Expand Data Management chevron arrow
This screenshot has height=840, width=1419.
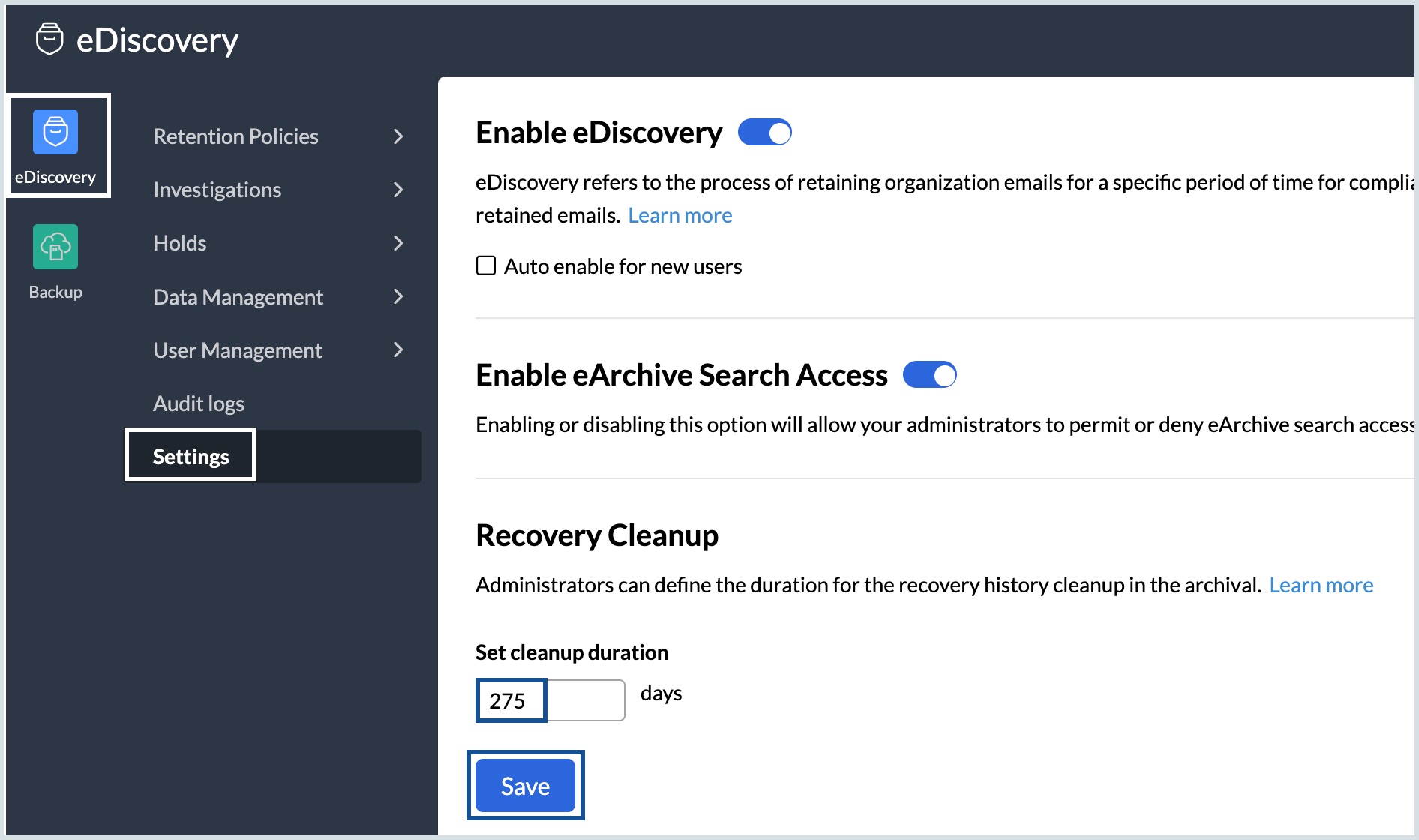[x=398, y=297]
